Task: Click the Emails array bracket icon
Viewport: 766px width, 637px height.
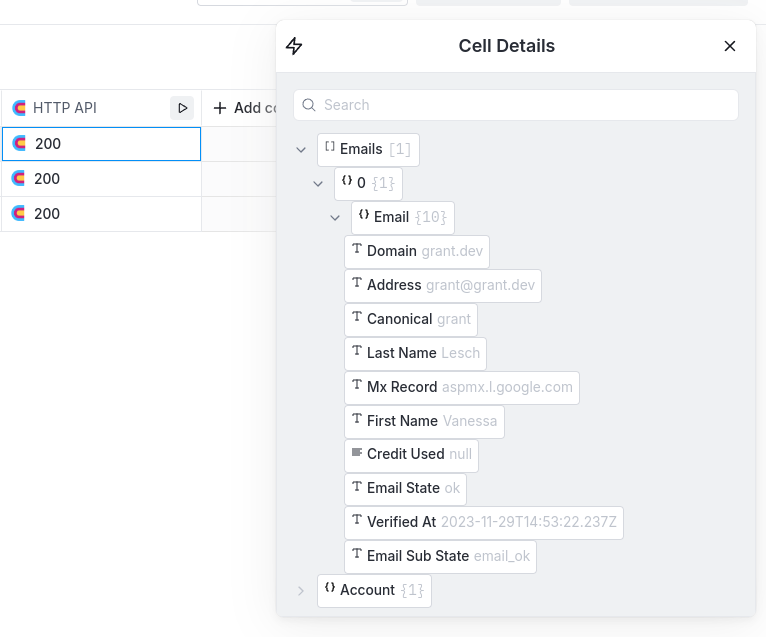Action: tap(330, 148)
